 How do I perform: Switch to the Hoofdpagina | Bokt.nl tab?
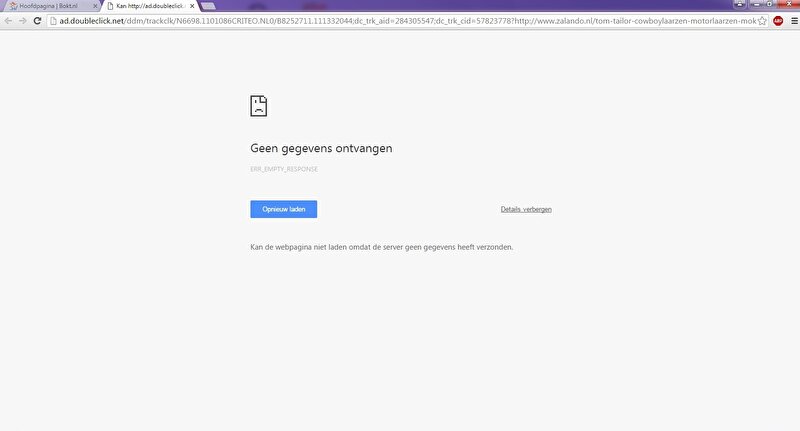point(51,6)
